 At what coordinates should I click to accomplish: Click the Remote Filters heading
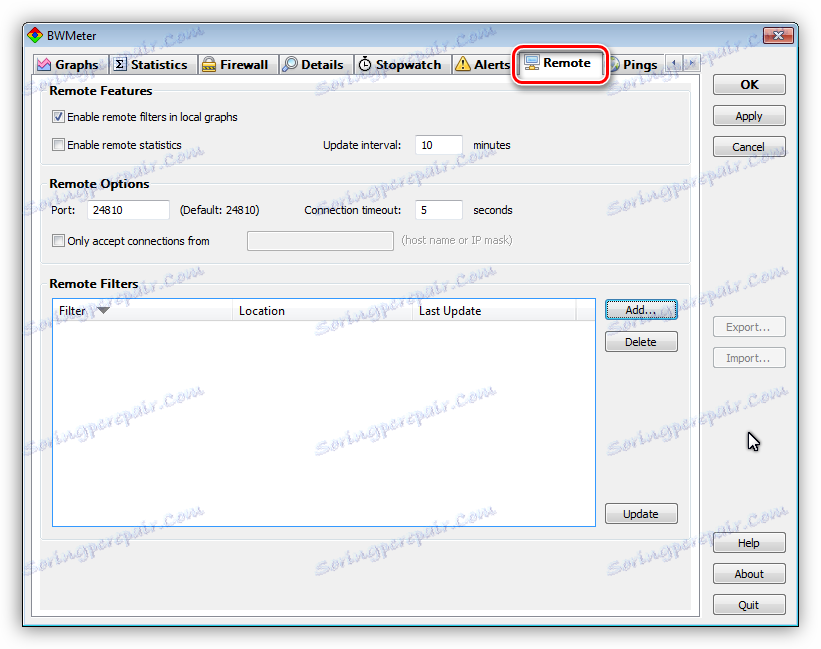[x=94, y=283]
